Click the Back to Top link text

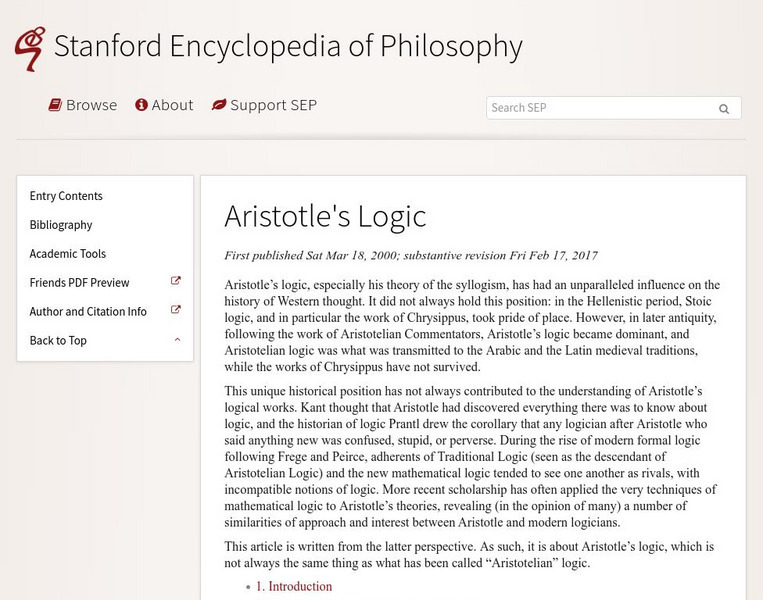coord(58,341)
